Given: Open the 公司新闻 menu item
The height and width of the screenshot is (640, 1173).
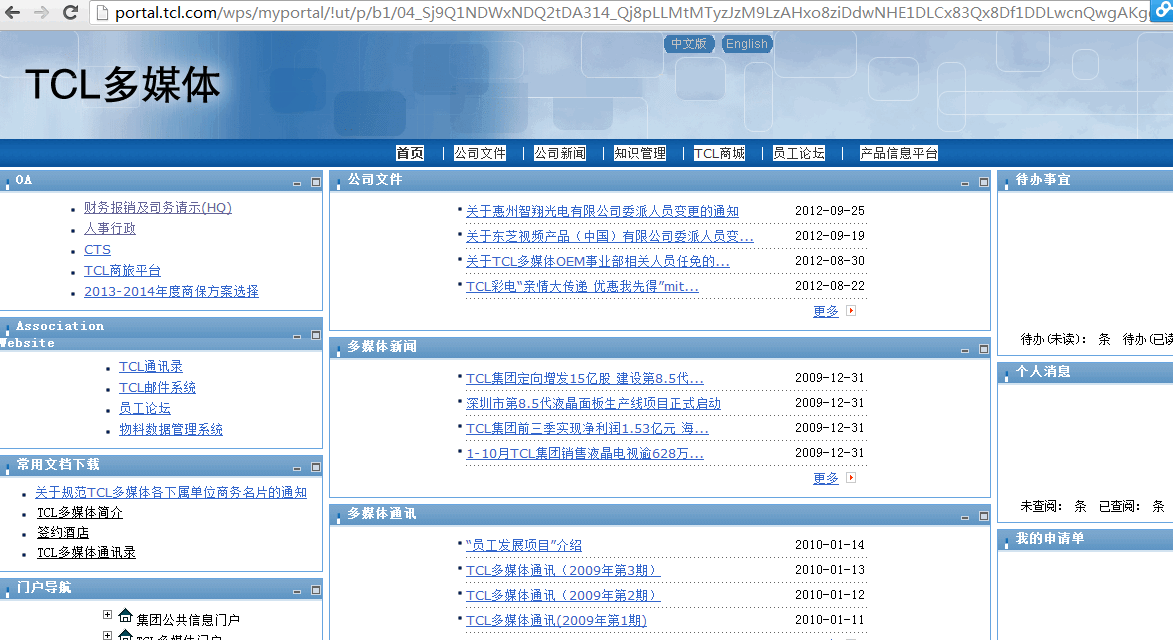Looking at the screenshot, I should (560, 153).
